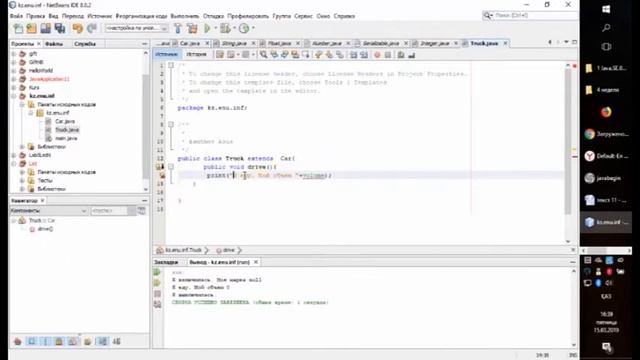The width and height of the screenshot is (640, 360).
Task: Click the editor Find Selection magnifier icon
Action: click(264, 54)
